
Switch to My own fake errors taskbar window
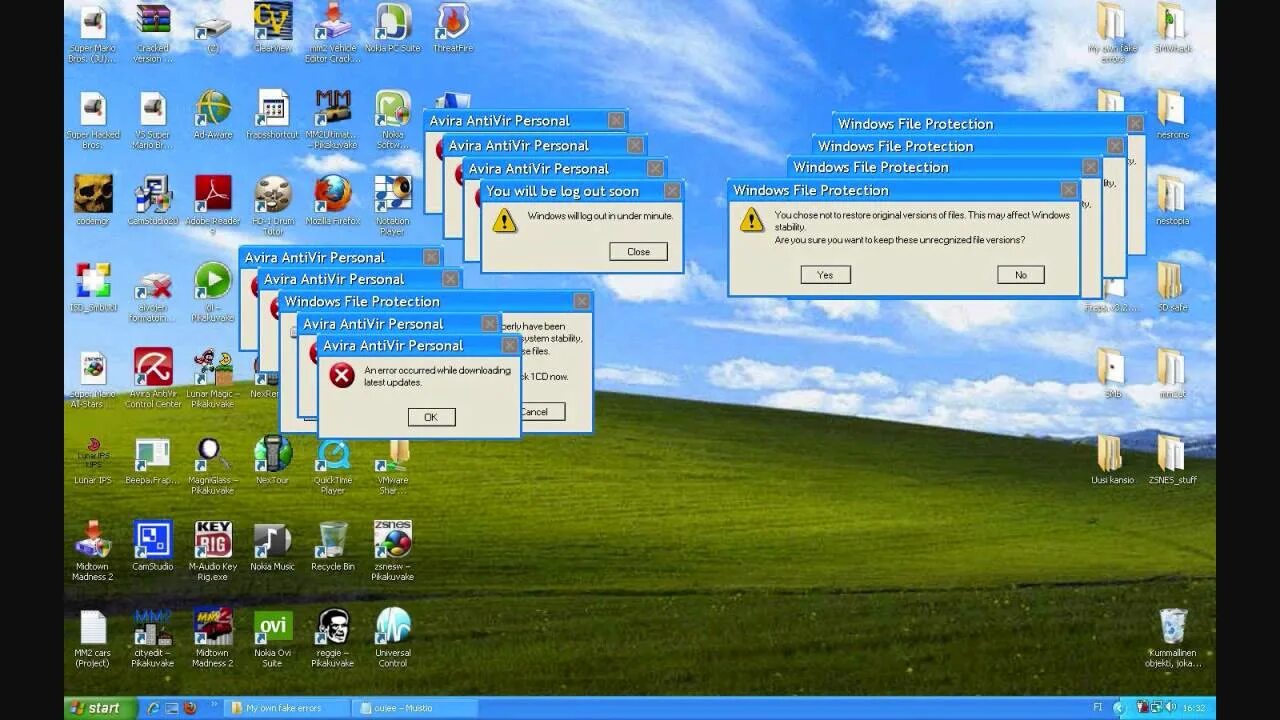point(287,708)
